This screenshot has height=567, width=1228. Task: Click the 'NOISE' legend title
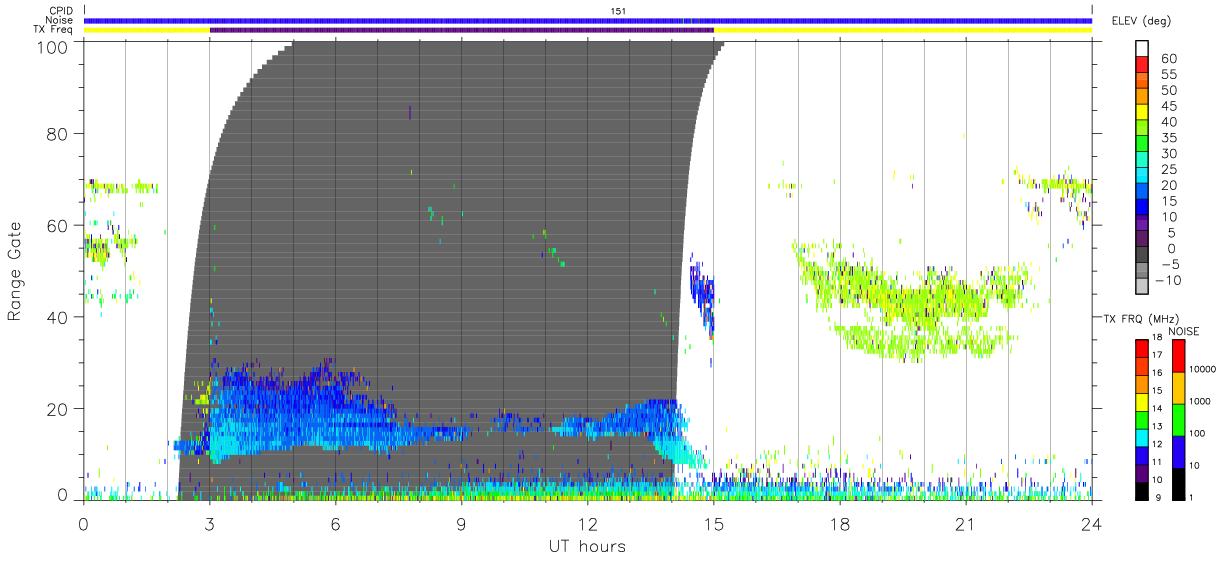coord(1183,331)
